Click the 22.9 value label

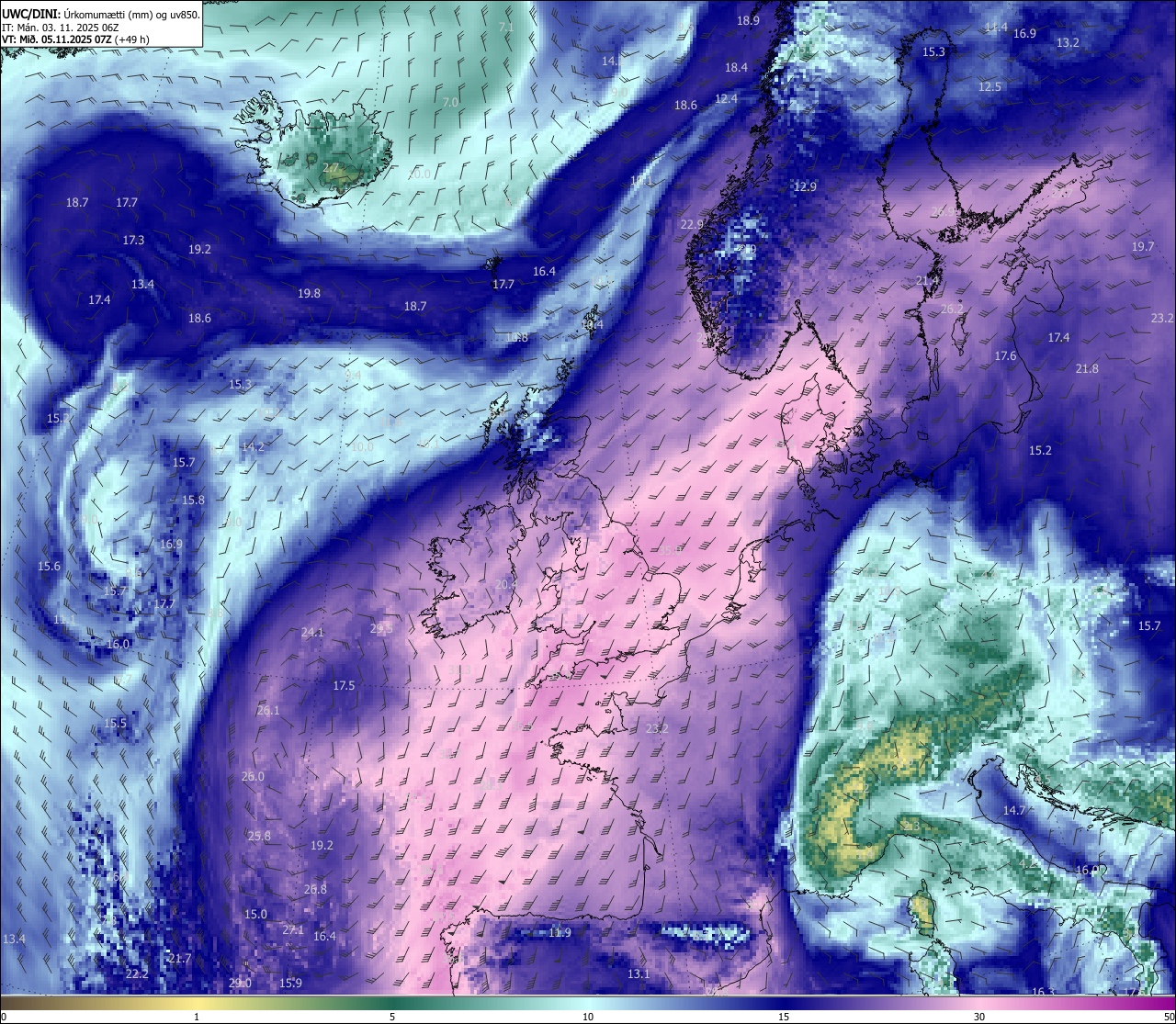(692, 225)
